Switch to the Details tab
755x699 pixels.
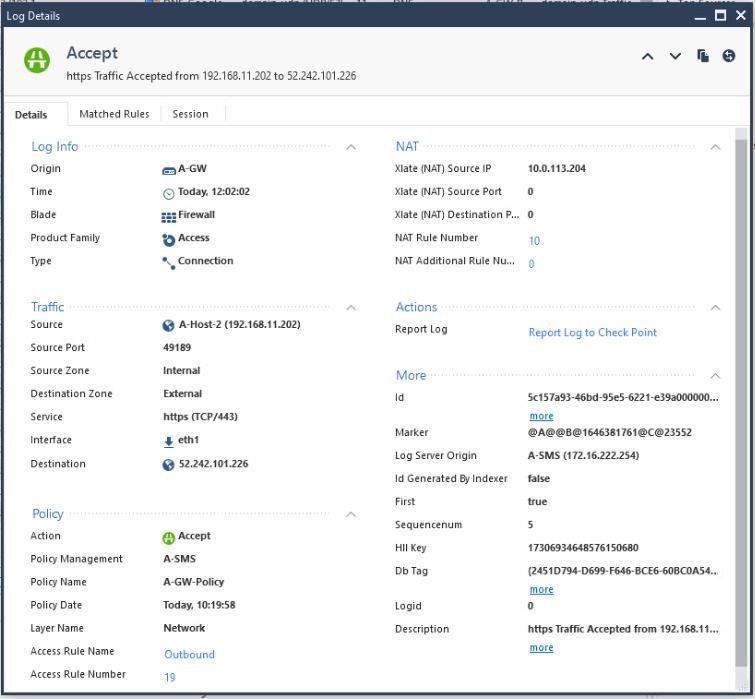pyautogui.click(x=31, y=115)
